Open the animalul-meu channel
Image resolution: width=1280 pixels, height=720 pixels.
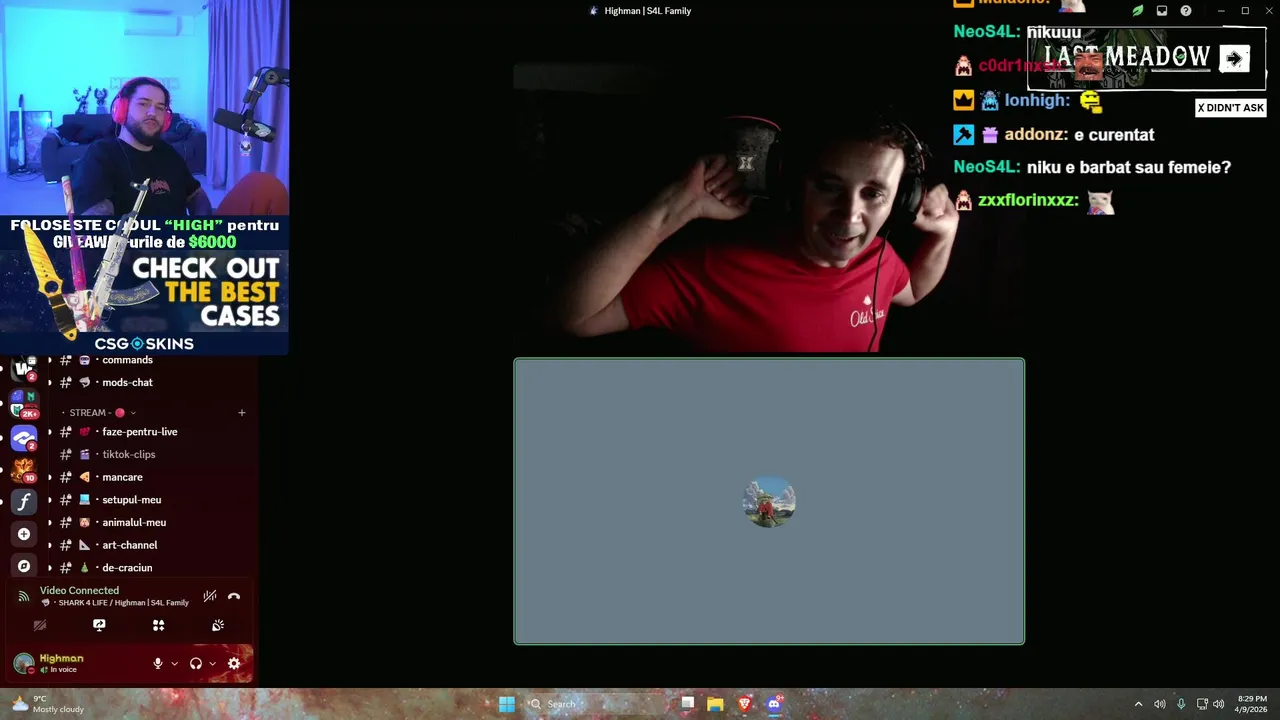click(x=134, y=522)
